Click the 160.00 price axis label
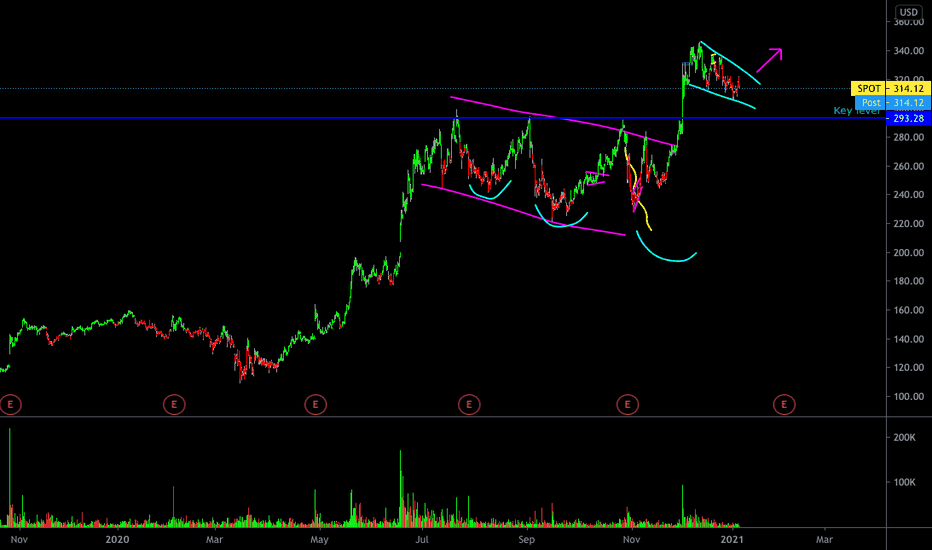The height and width of the screenshot is (550, 932). click(909, 310)
